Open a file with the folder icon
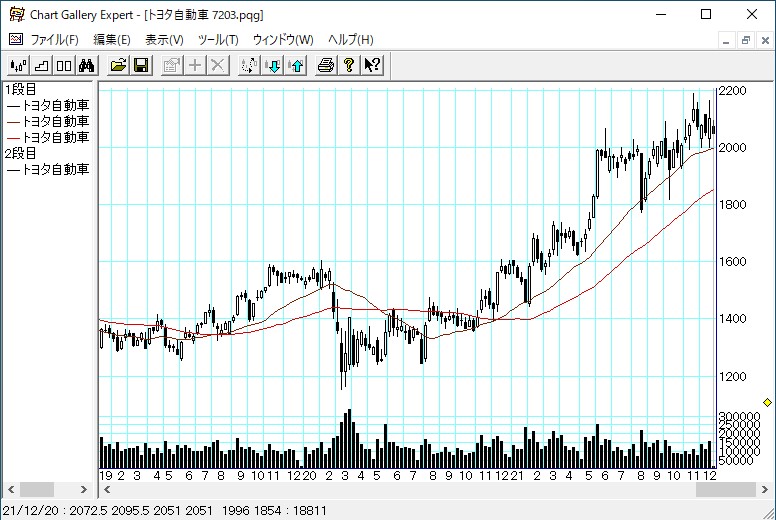Viewport: 776px width, 520px height. pyautogui.click(x=118, y=65)
